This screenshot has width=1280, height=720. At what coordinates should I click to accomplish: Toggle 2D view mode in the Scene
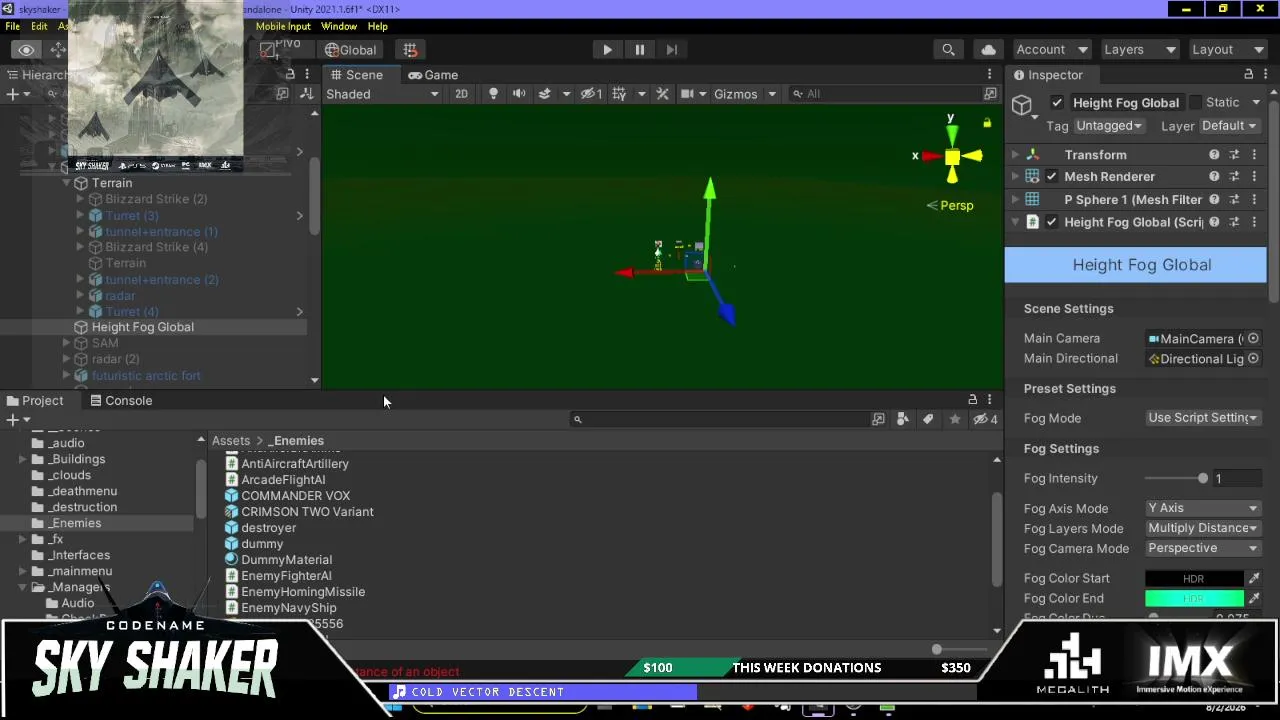[x=461, y=94]
